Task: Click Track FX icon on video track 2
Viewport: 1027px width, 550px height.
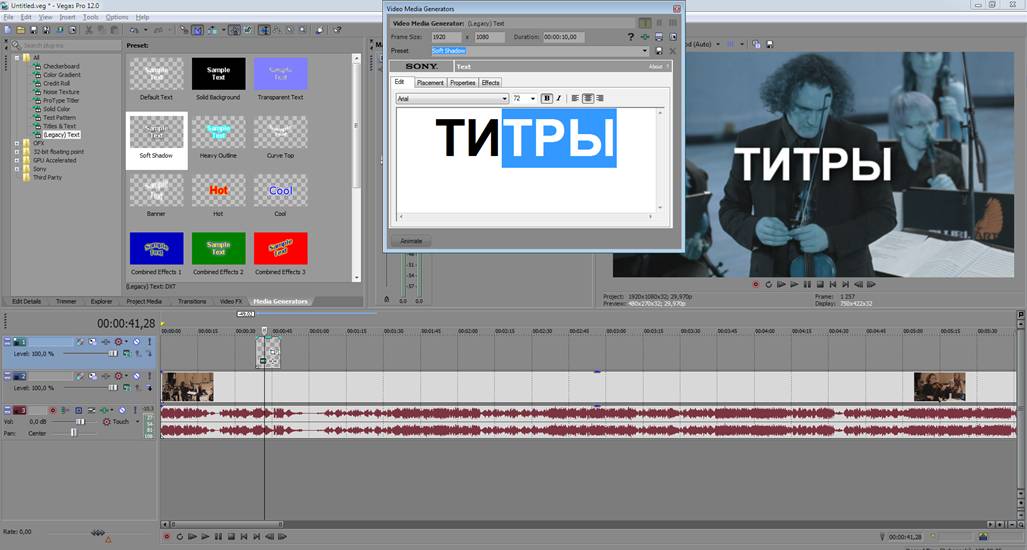Action: pyautogui.click(x=105, y=376)
